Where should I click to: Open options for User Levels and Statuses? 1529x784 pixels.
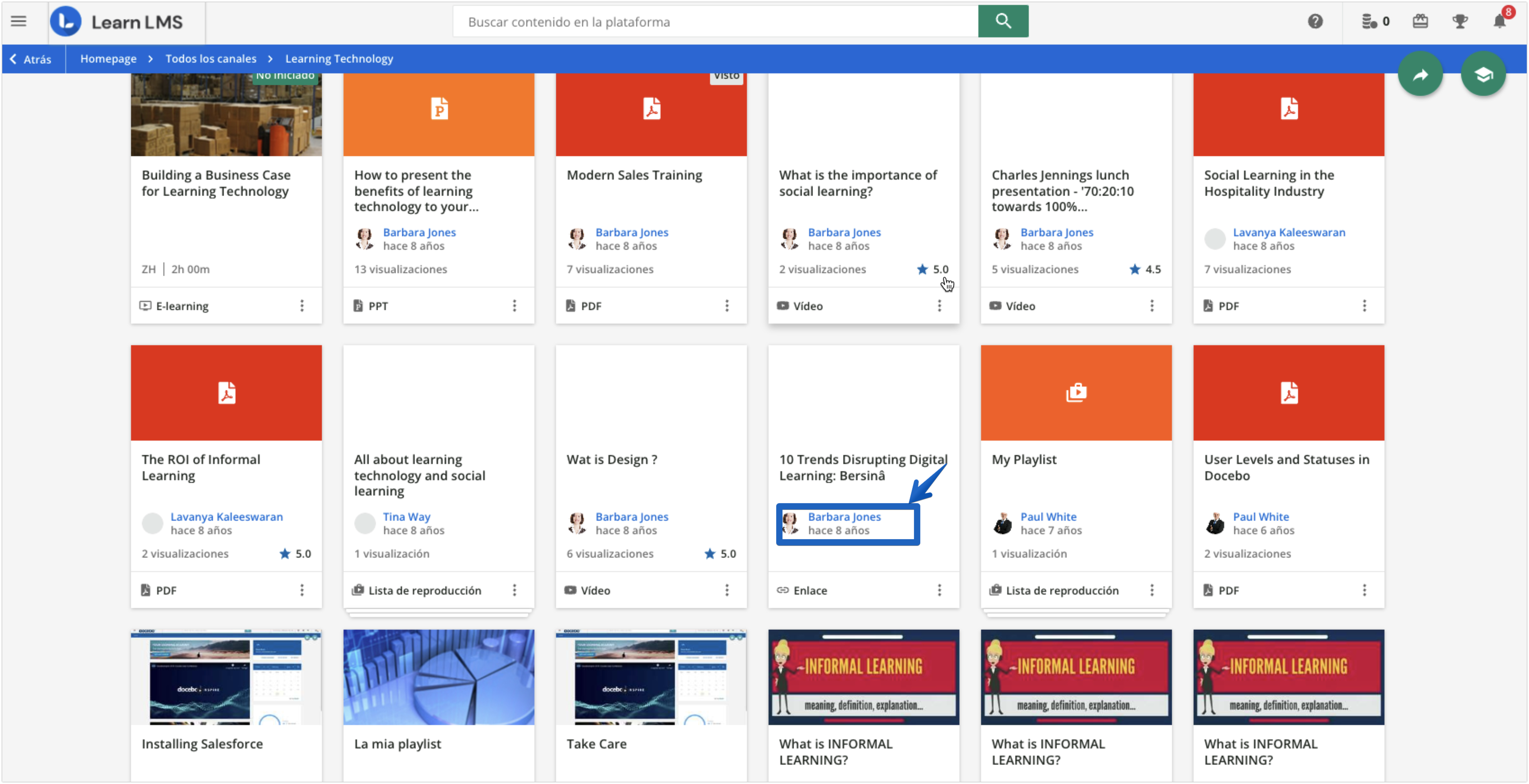click(x=1365, y=590)
